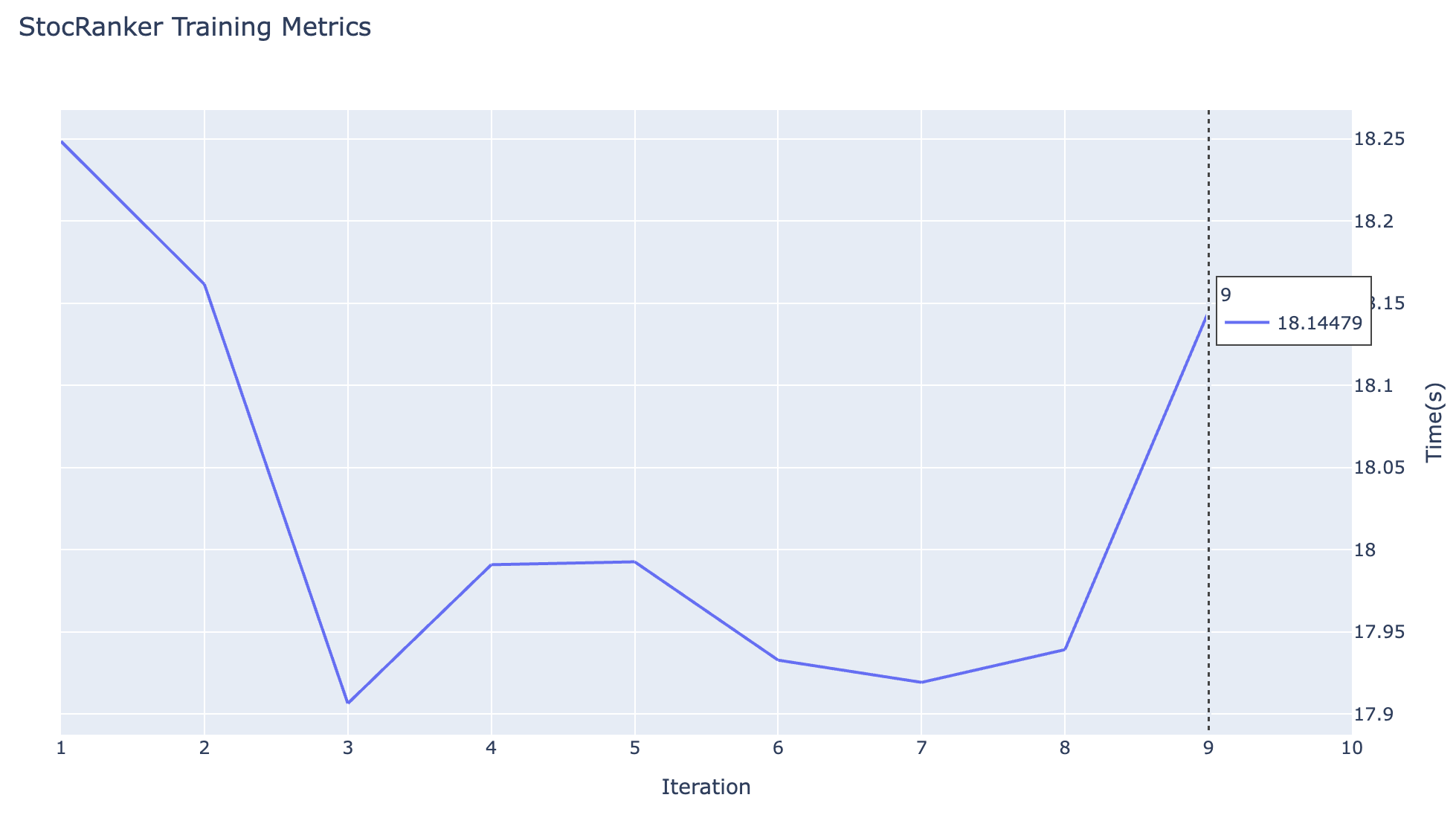Click the hover tooltip value 18.14479
Screen dimensions: 1456x815
(x=1320, y=323)
